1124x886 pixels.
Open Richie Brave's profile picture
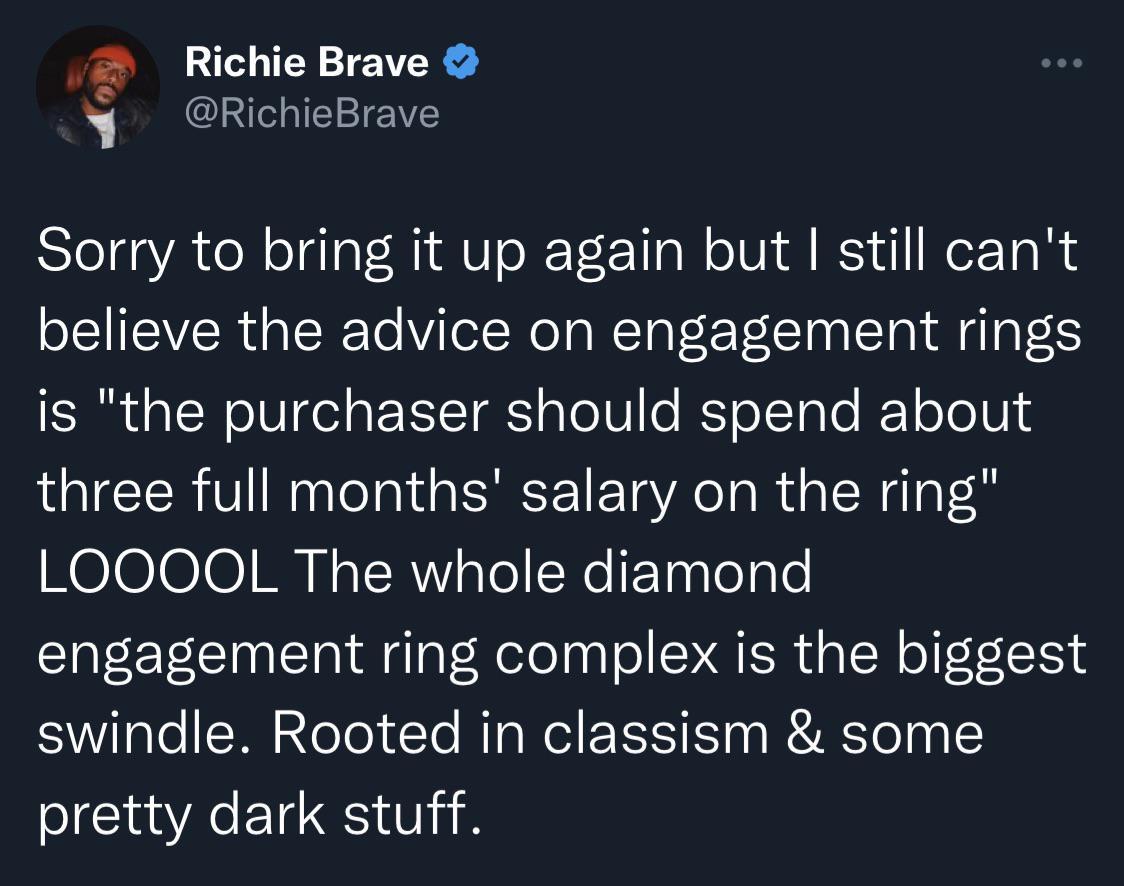pos(98,87)
